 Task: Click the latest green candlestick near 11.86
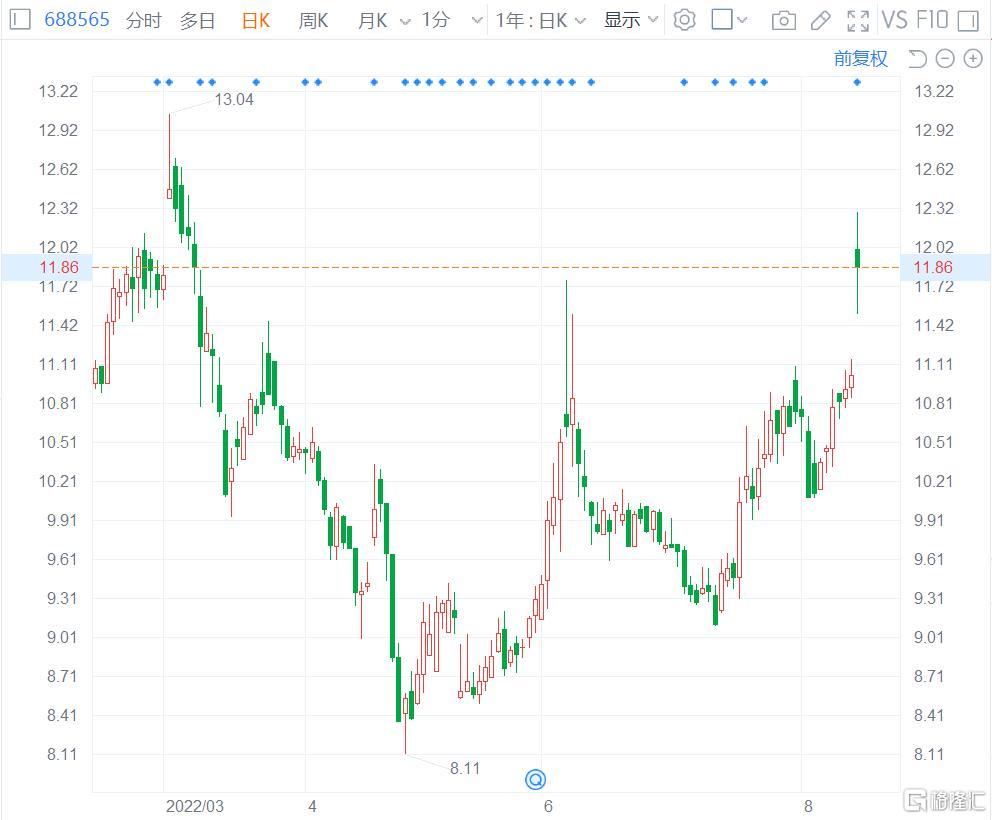click(x=857, y=258)
